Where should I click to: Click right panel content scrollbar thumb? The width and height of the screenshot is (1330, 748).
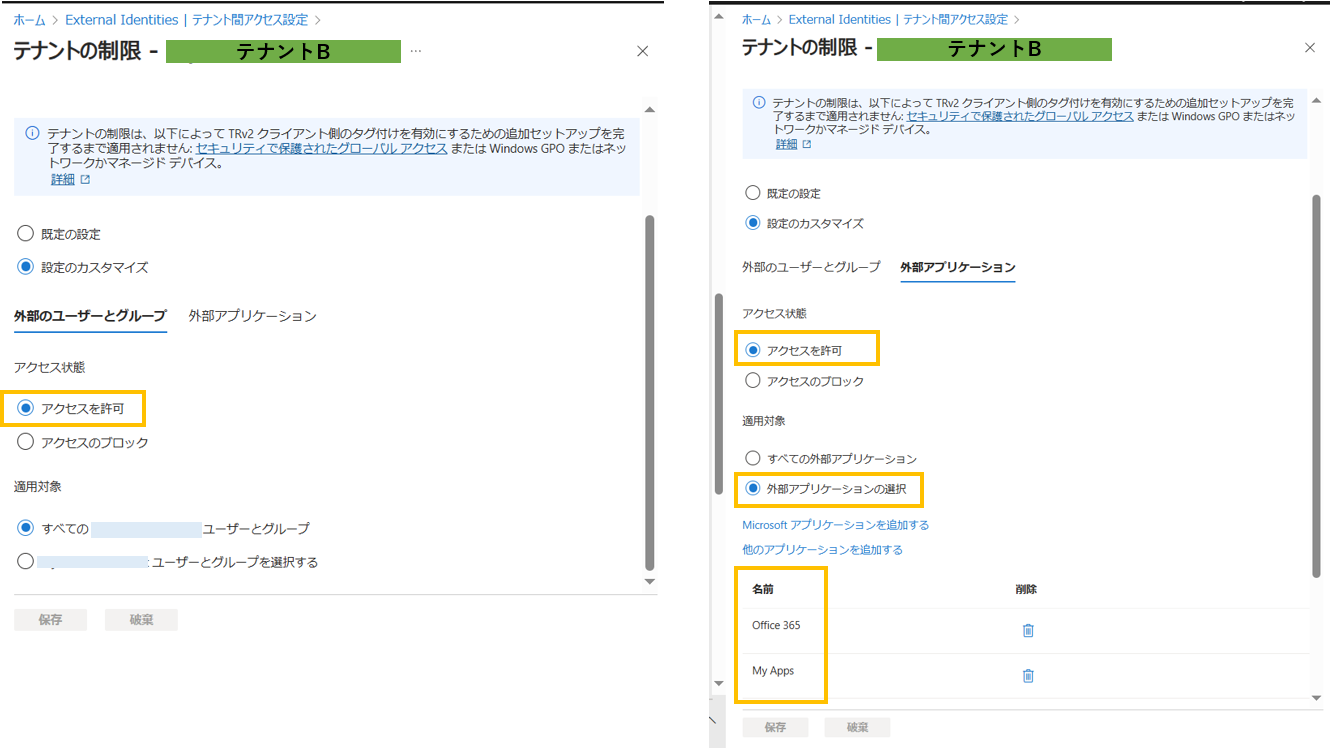pyautogui.click(x=1316, y=386)
